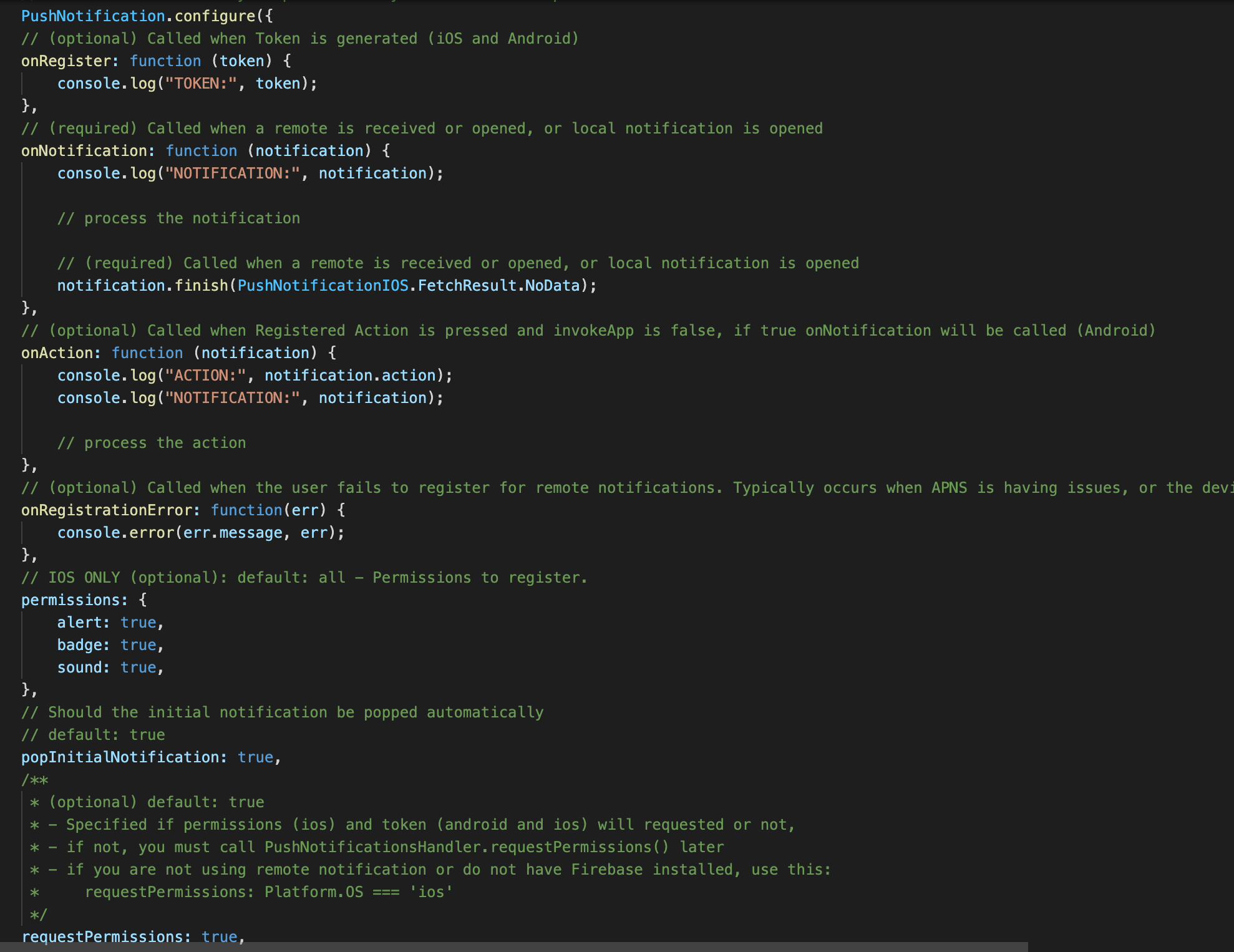Click the err.message argument

(x=233, y=533)
